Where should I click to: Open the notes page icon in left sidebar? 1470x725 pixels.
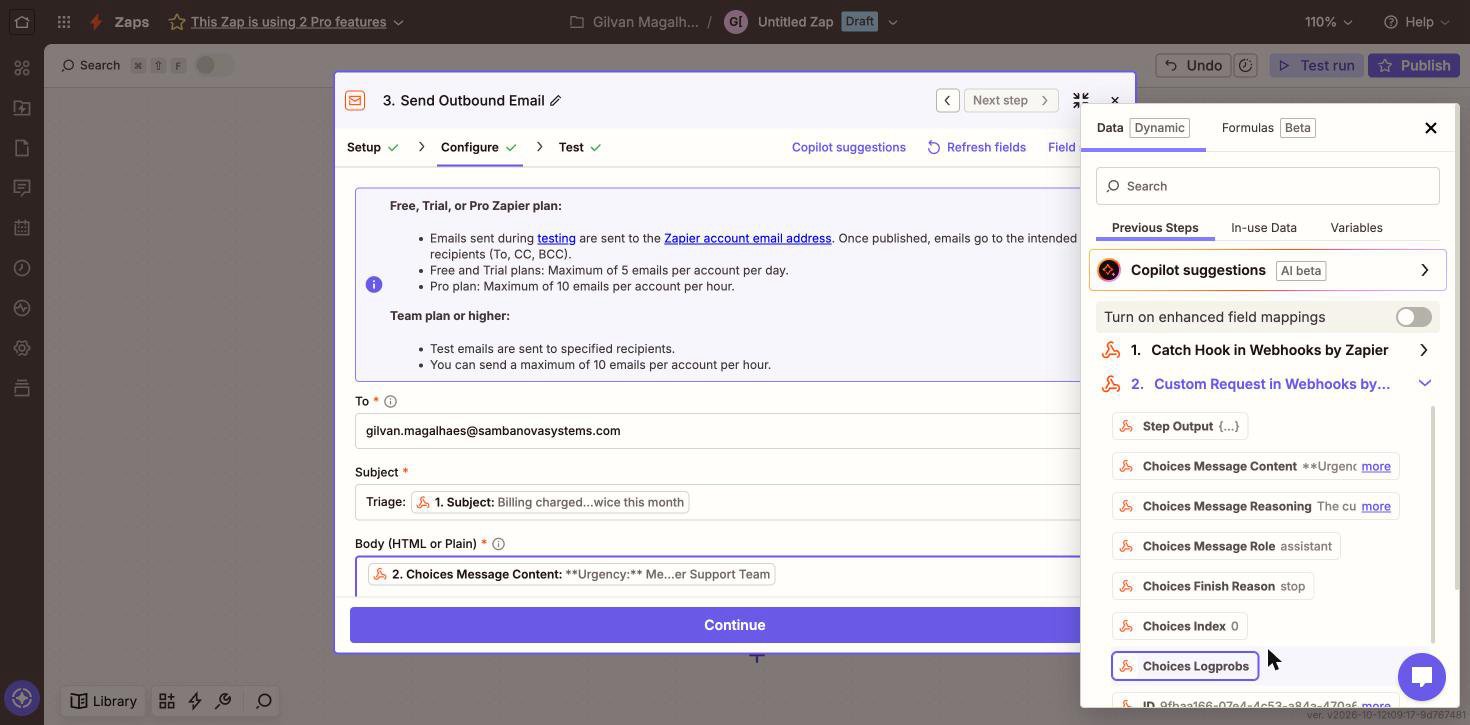coord(22,148)
